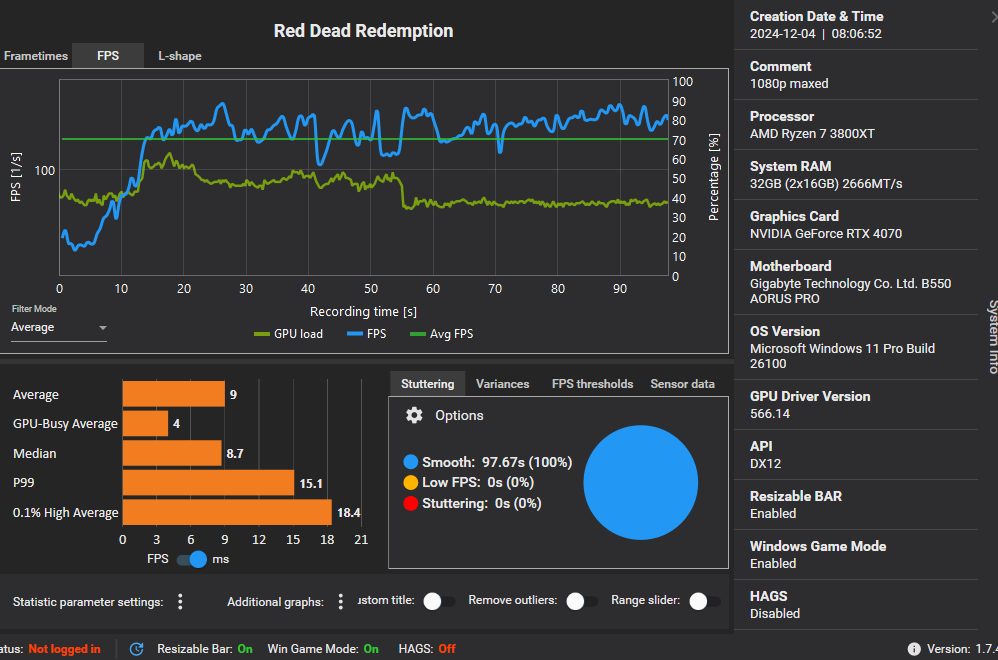
Task: Switch to the Frametimes tab
Action: coord(36,56)
